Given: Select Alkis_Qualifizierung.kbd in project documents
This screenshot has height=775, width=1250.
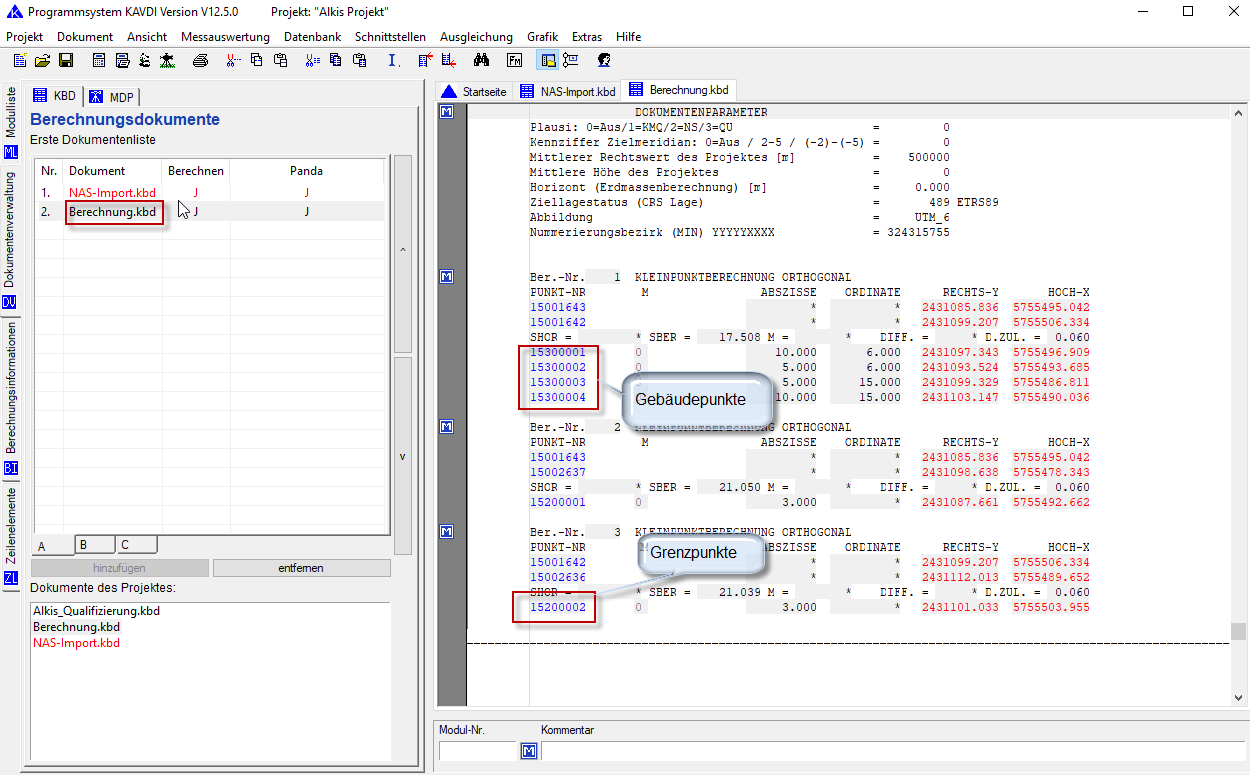Looking at the screenshot, I should 96,611.
